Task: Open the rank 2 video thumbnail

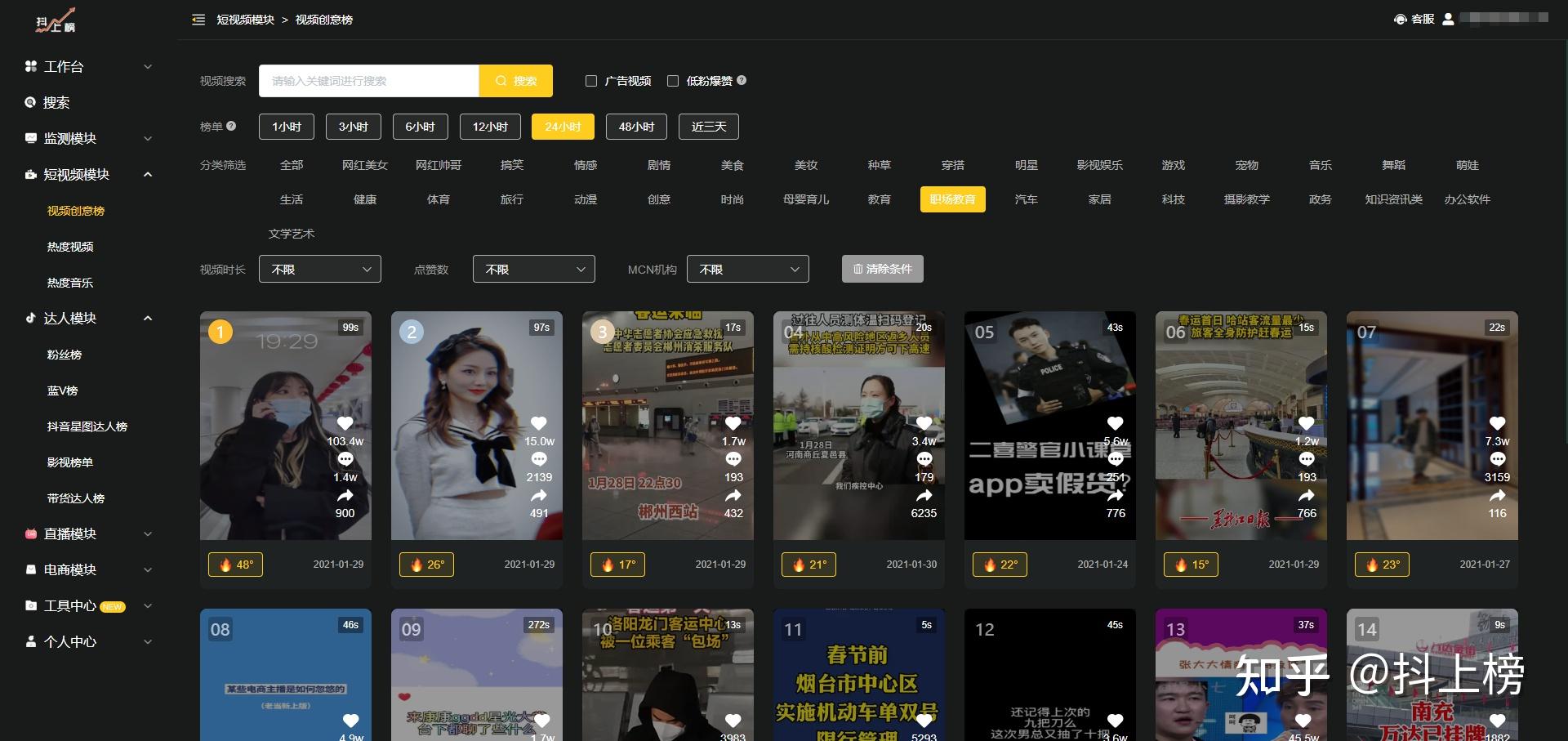Action: pos(477,426)
